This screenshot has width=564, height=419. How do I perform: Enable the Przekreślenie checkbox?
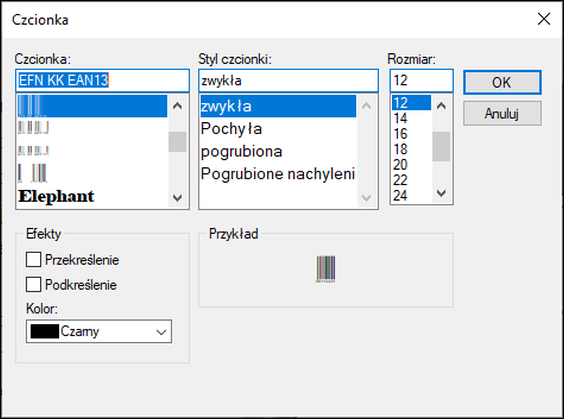(x=33, y=259)
